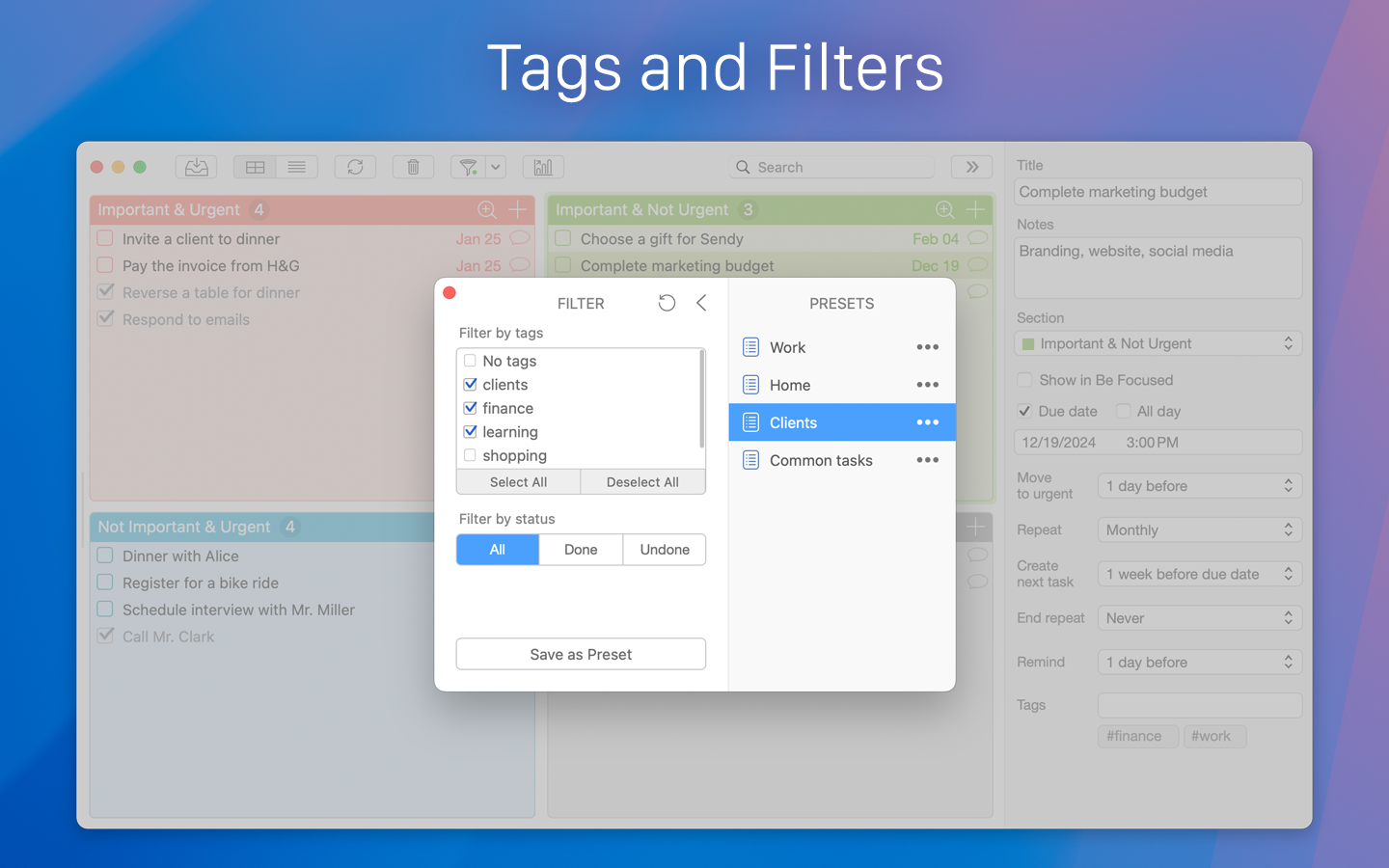The image size is (1389, 868).
Task: Collapse sidebar with double-chevron icon
Action: point(971,167)
